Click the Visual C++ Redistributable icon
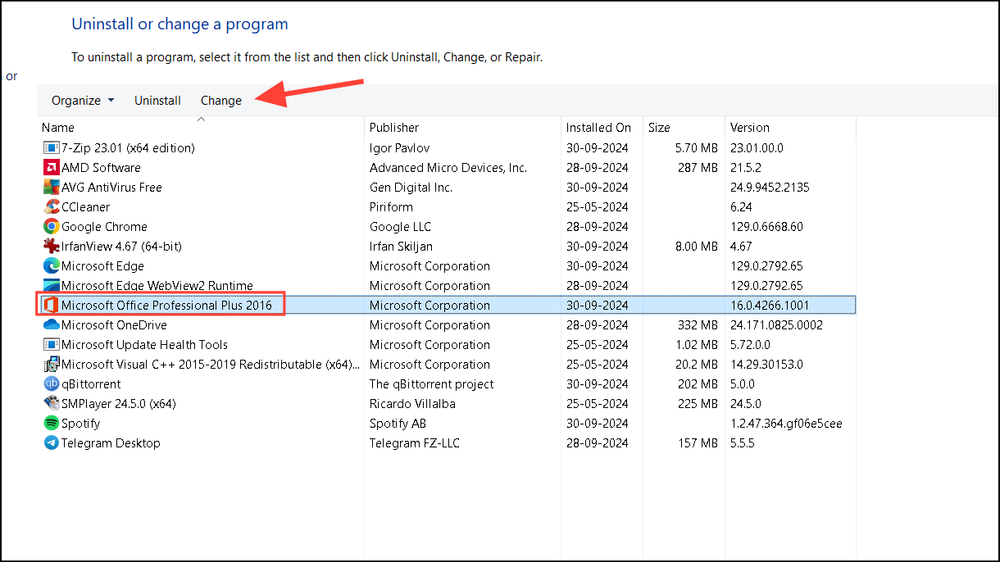 tap(51, 365)
